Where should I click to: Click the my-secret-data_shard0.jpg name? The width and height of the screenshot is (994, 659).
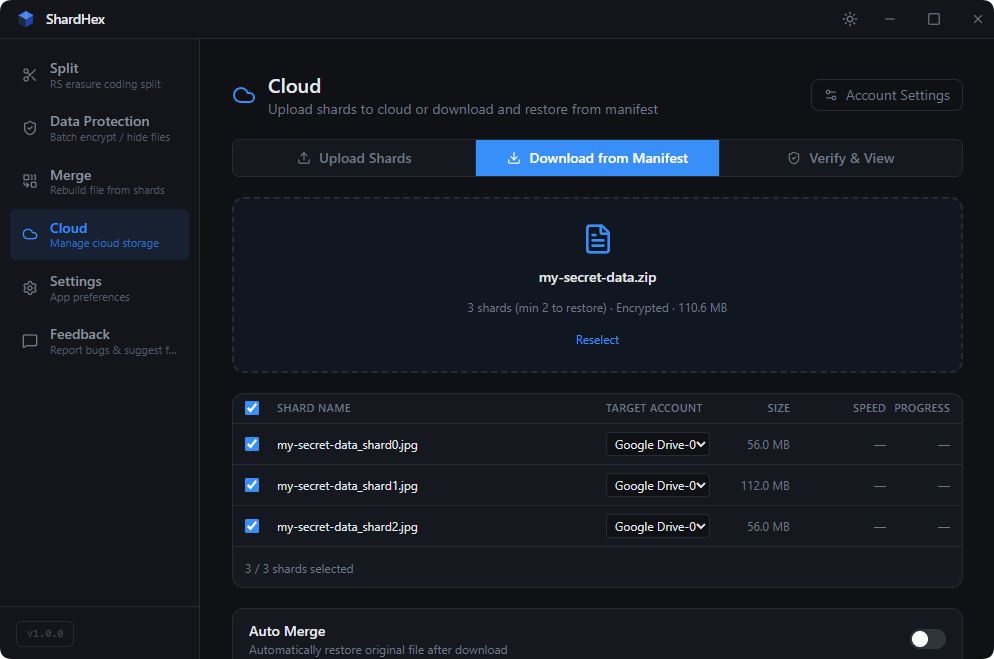pyautogui.click(x=347, y=445)
